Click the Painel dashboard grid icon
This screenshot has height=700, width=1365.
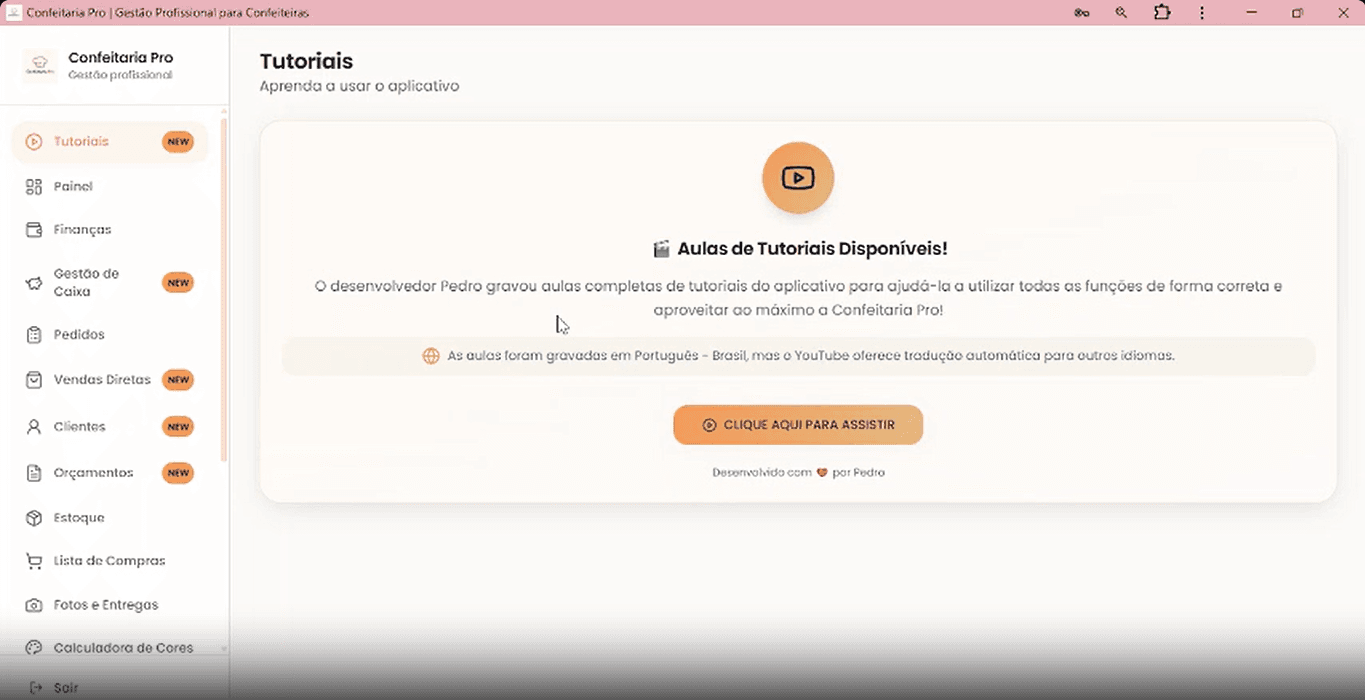(x=34, y=187)
